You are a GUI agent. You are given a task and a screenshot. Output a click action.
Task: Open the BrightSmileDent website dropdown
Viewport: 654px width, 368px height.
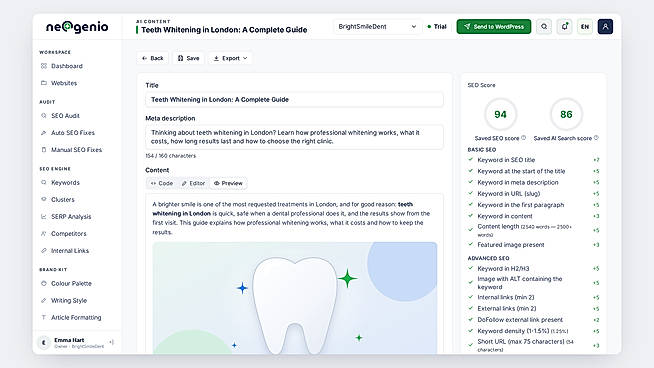[x=377, y=27]
